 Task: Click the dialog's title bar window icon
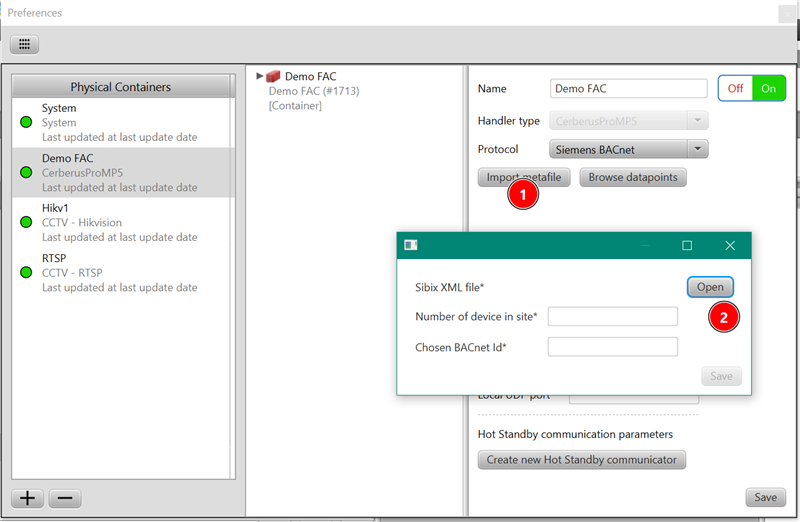(410, 245)
